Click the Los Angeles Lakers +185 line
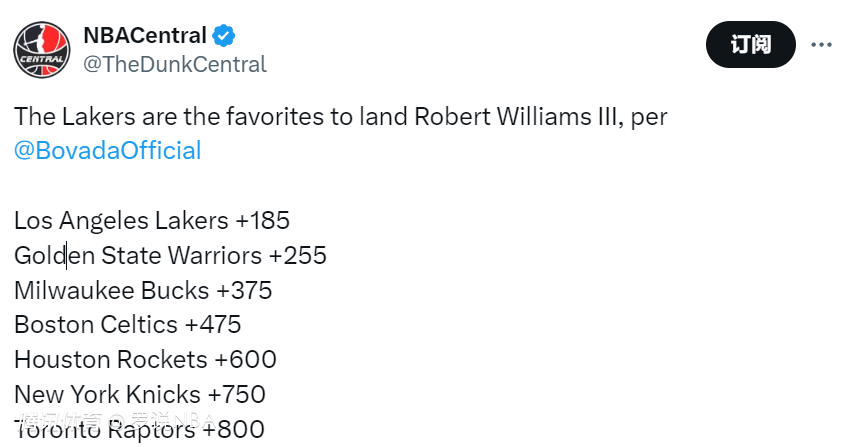This screenshot has width=844, height=447. (x=152, y=221)
